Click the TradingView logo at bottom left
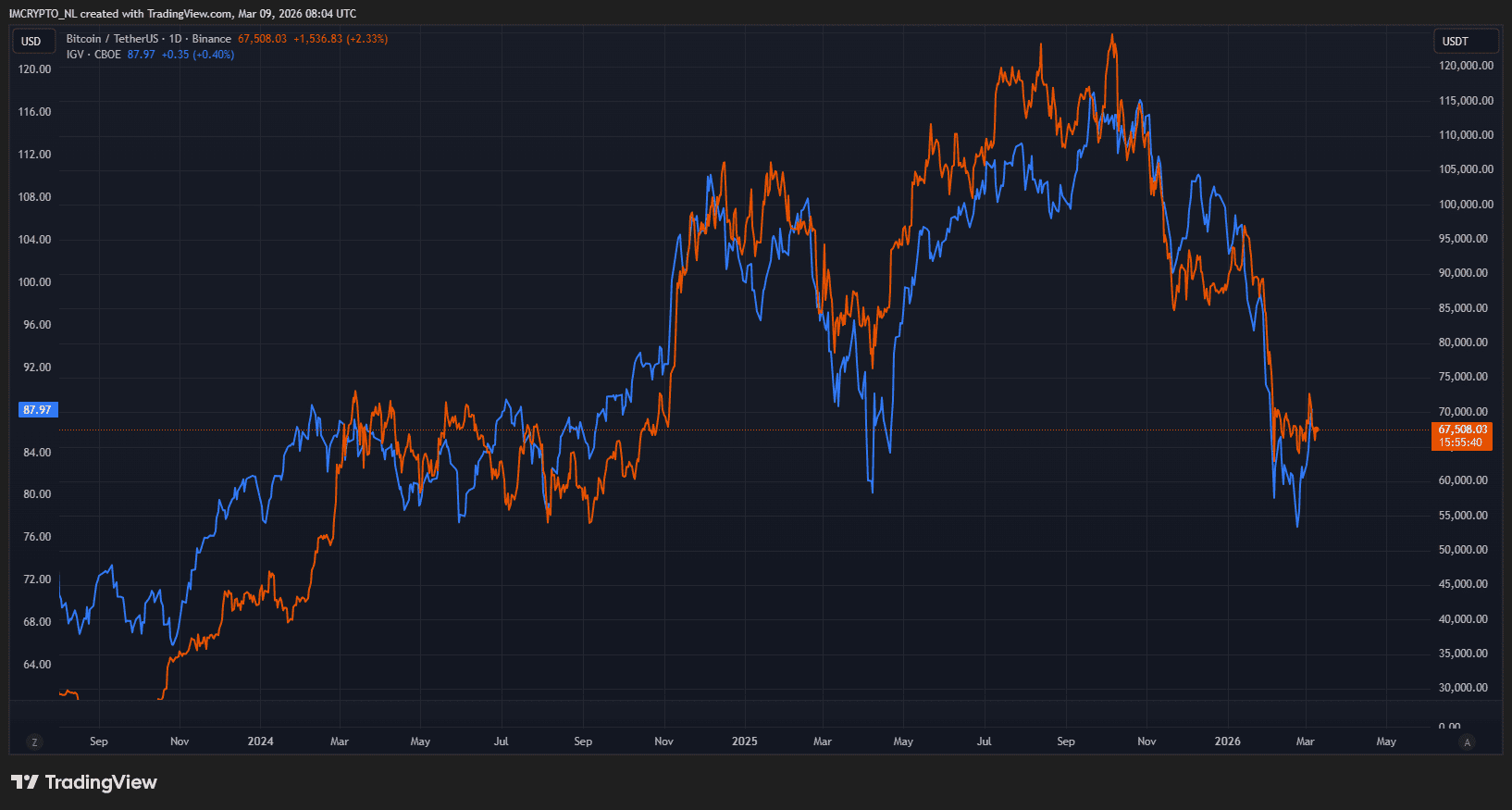 (x=84, y=782)
